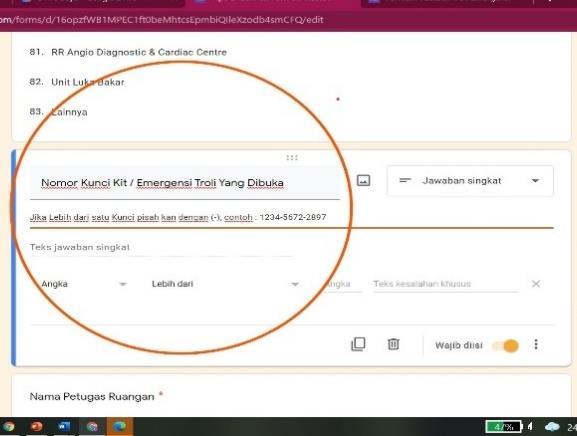The height and width of the screenshot is (436, 577).
Task: Click the add image icon beside question title
Action: (x=363, y=180)
